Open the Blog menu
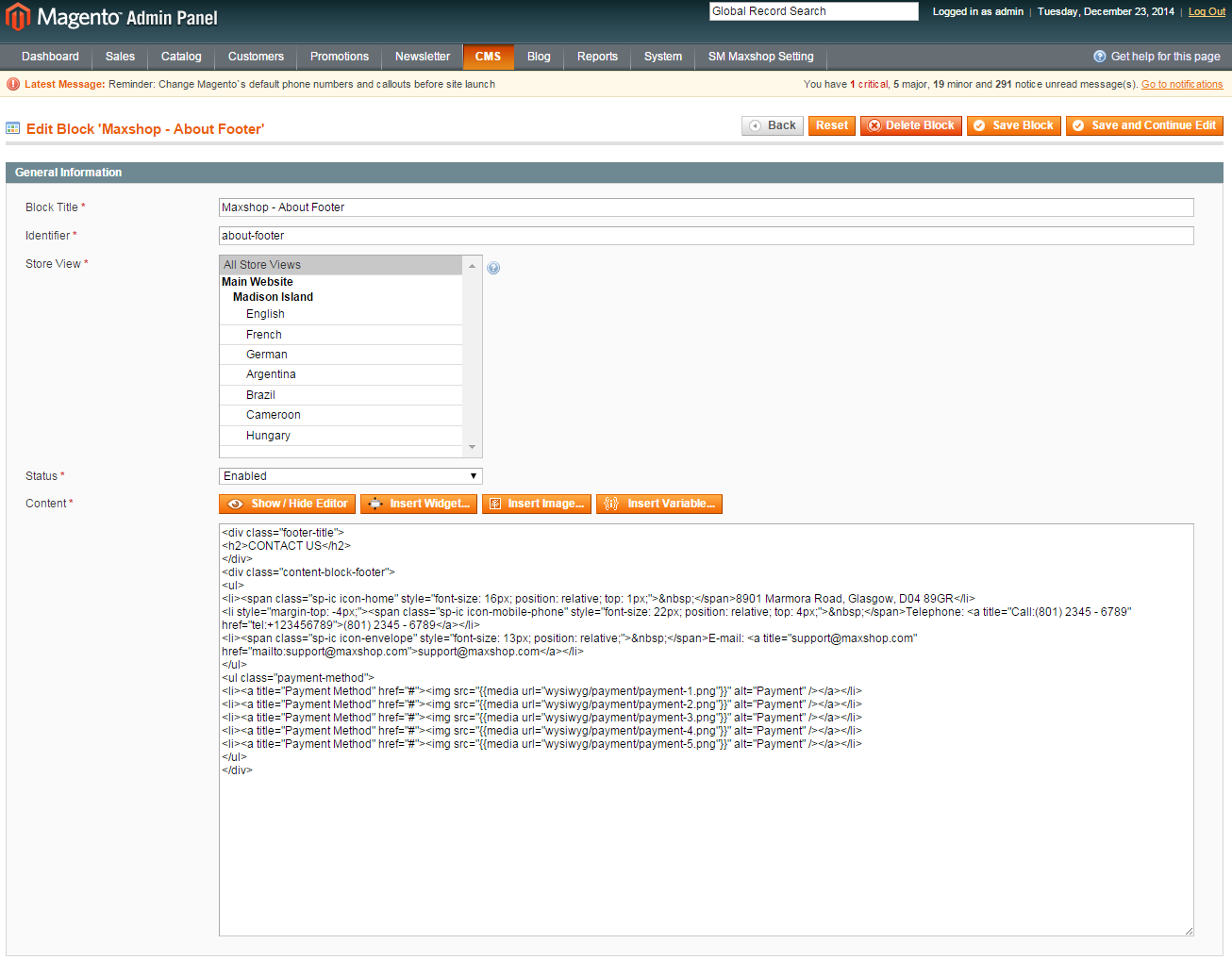The height and width of the screenshot is (960, 1232). (x=539, y=57)
